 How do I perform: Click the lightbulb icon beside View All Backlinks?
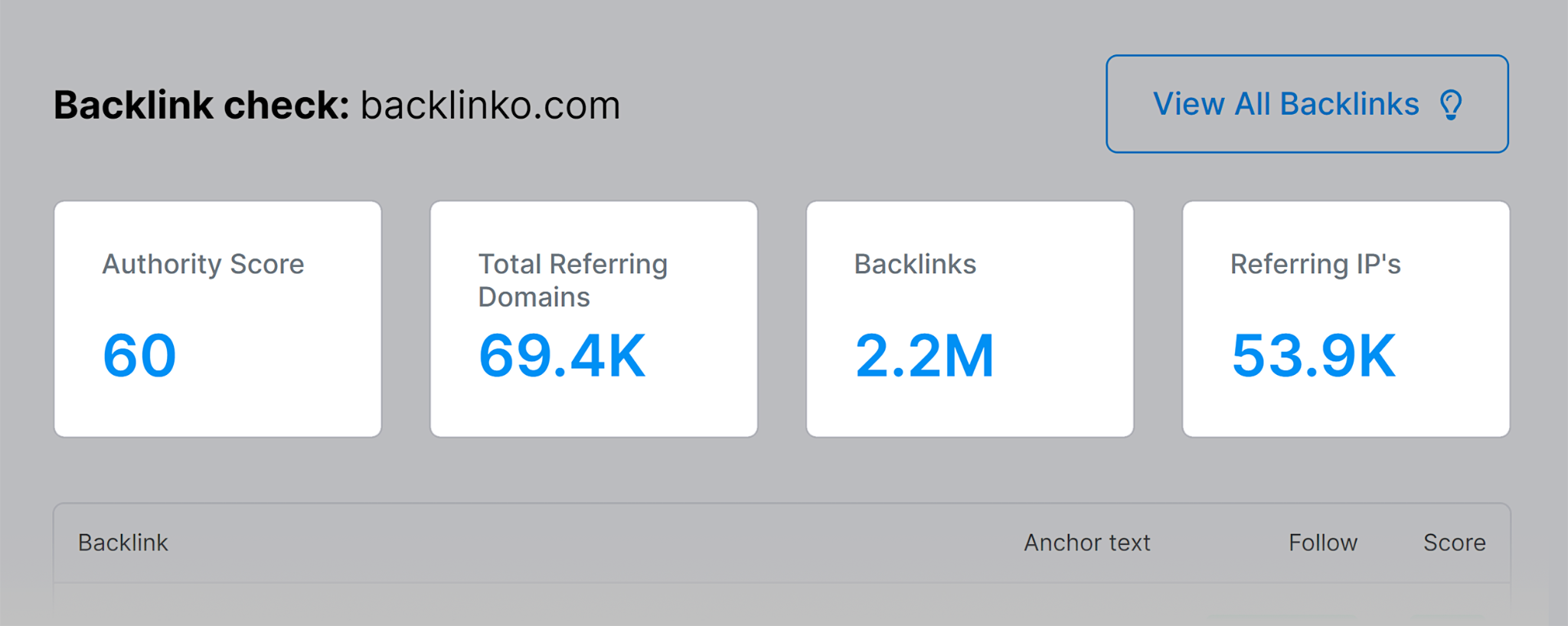[1450, 103]
